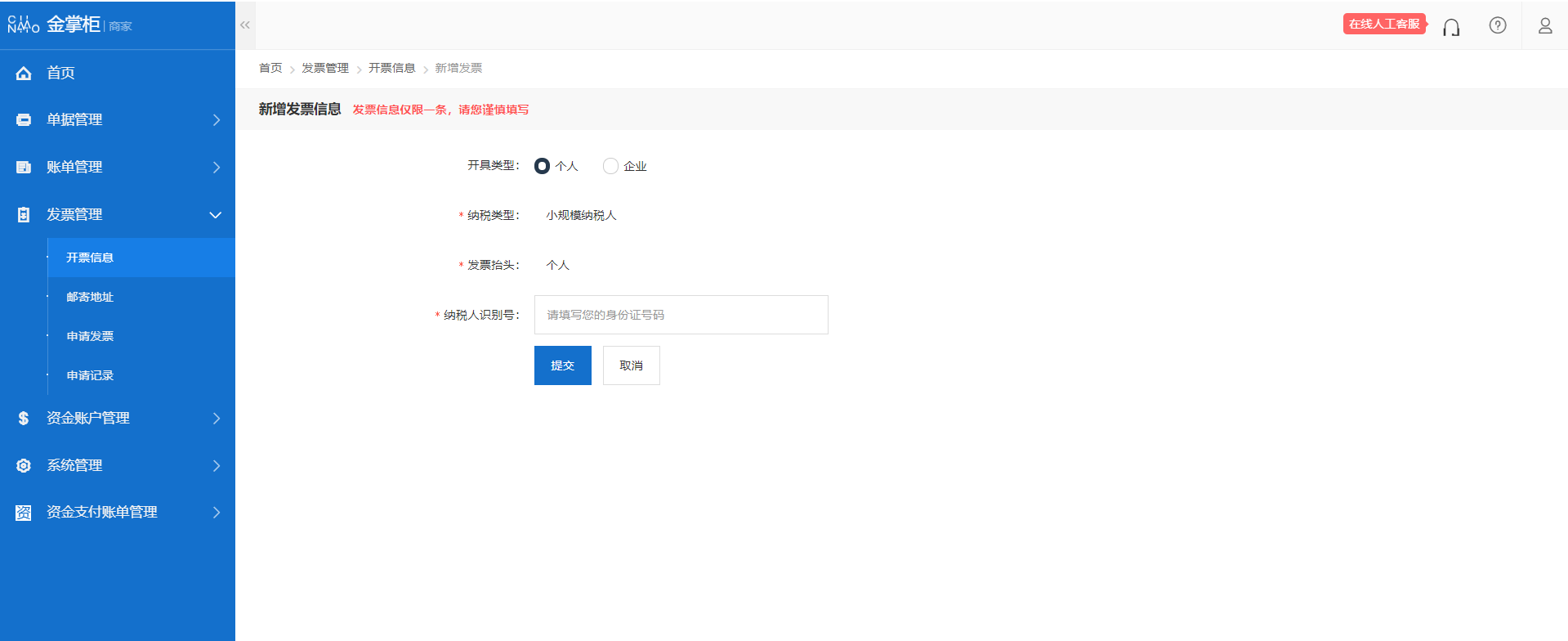
Task: Click the 新增发票 breadcrumb text
Action: tap(458, 68)
